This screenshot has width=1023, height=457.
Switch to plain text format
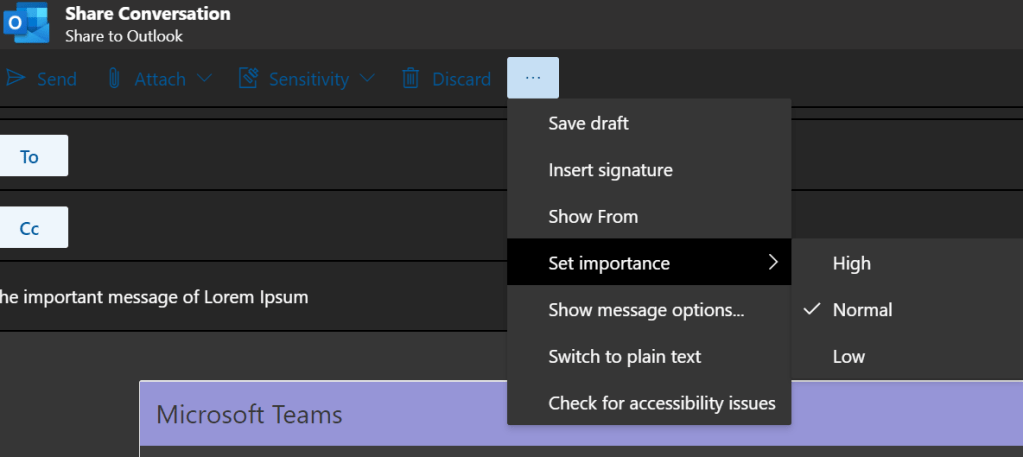click(624, 356)
